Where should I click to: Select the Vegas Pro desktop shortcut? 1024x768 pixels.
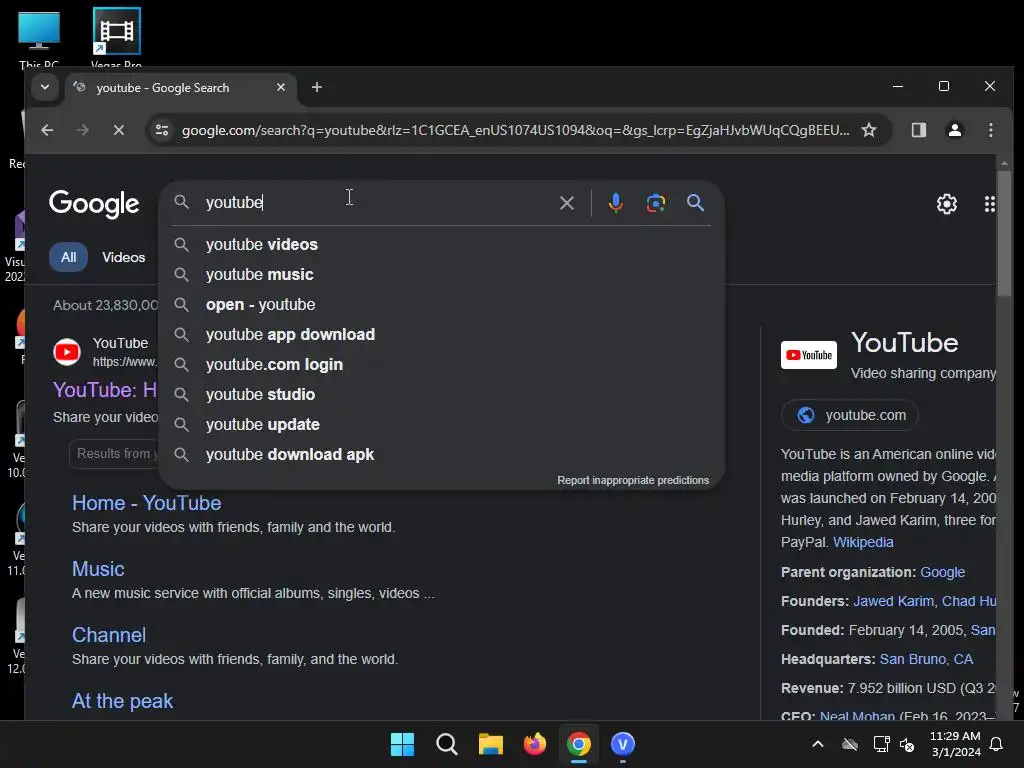[116, 38]
